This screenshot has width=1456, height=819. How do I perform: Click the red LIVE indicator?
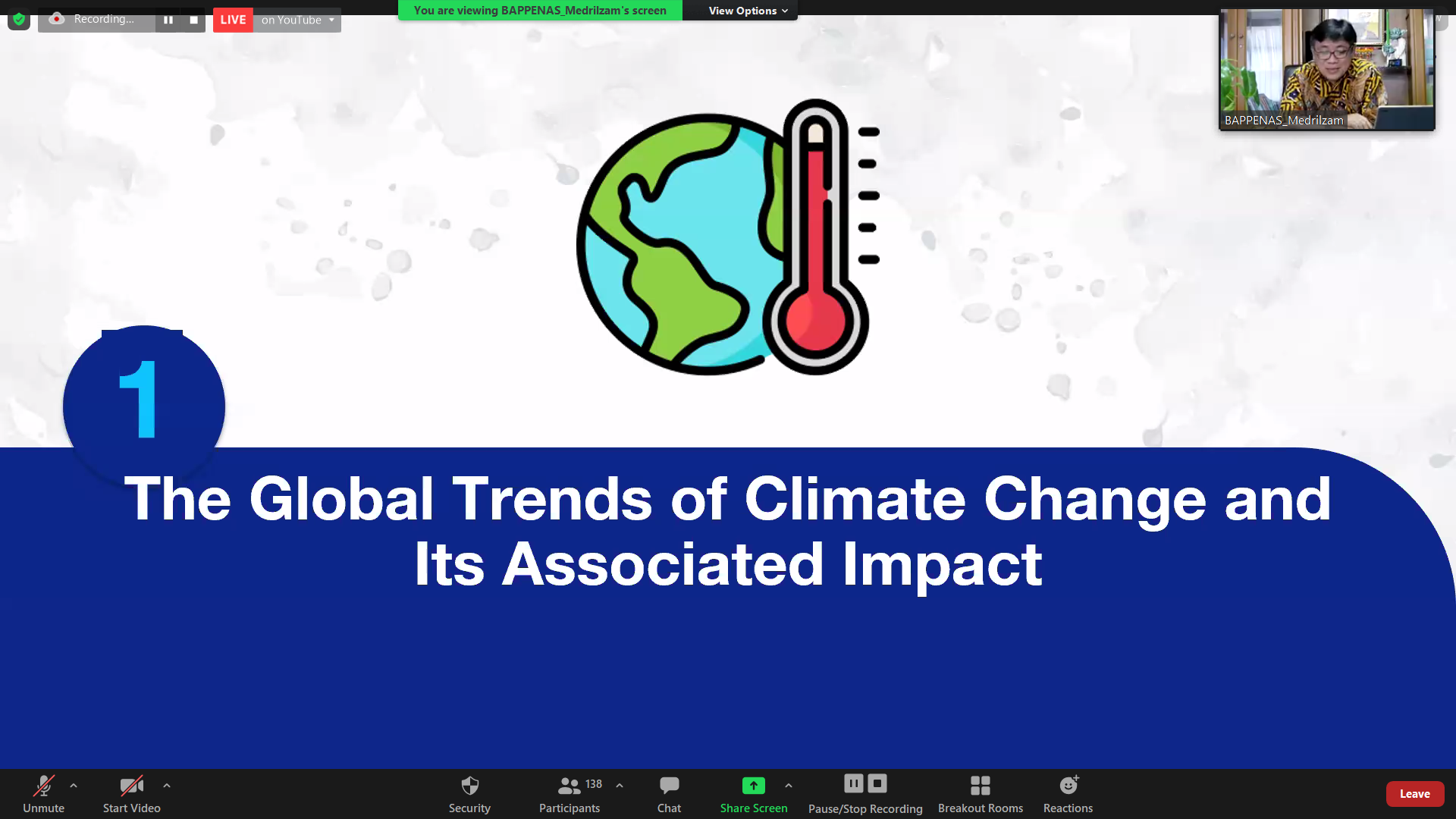pyautogui.click(x=233, y=20)
